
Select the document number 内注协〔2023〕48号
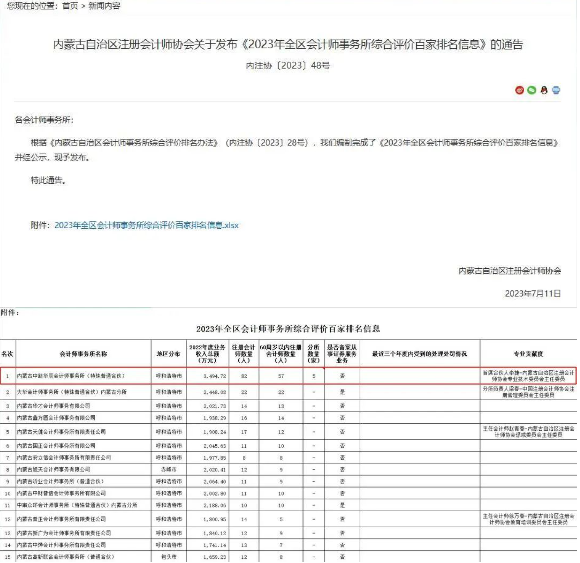tap(288, 65)
